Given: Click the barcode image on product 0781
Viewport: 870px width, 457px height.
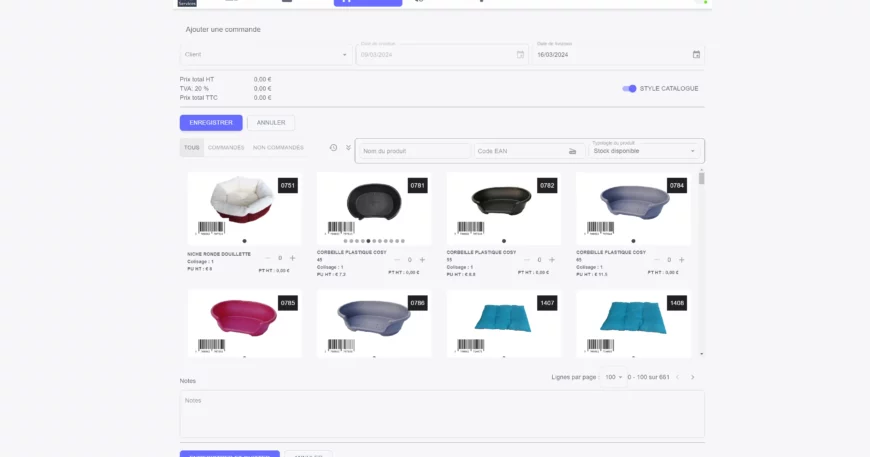Looking at the screenshot, I should pos(341,228).
